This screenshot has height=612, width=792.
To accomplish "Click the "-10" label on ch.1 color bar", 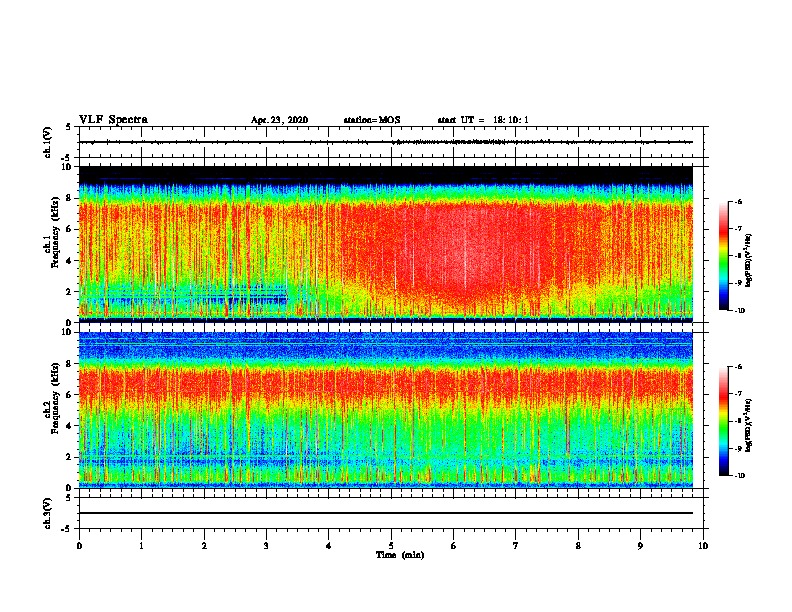I will (x=739, y=310).
